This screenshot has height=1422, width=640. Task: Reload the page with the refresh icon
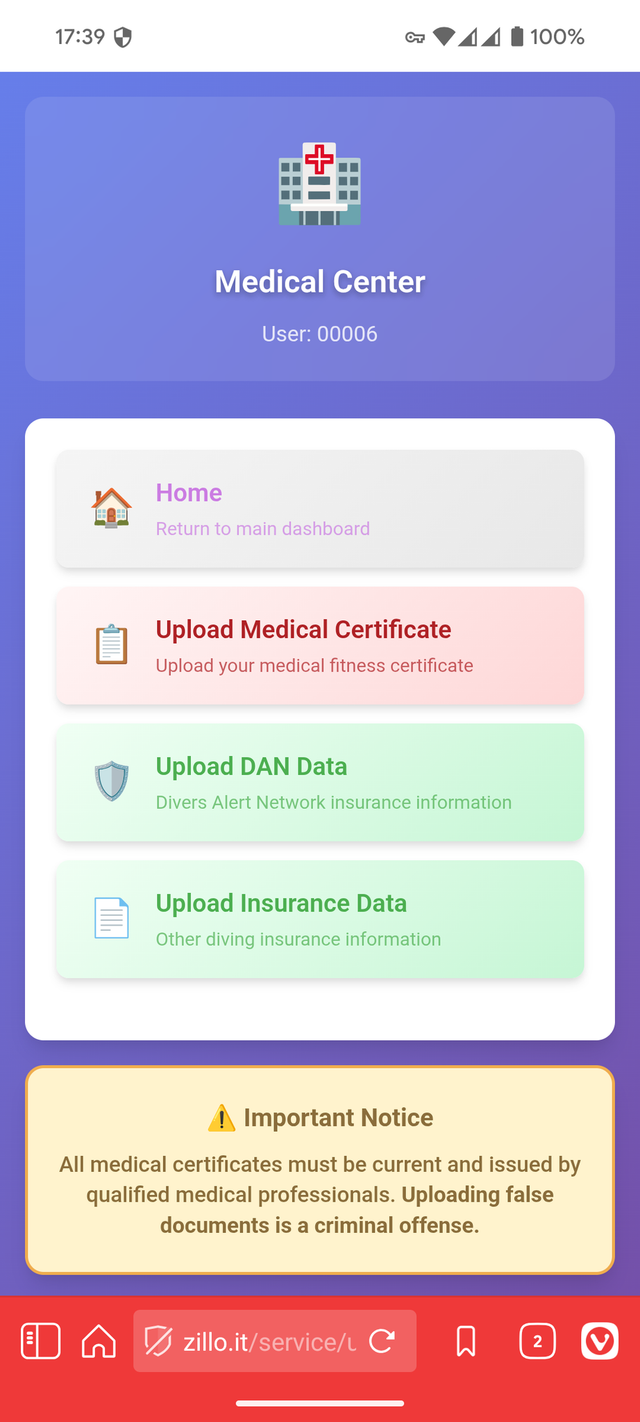click(x=382, y=1341)
